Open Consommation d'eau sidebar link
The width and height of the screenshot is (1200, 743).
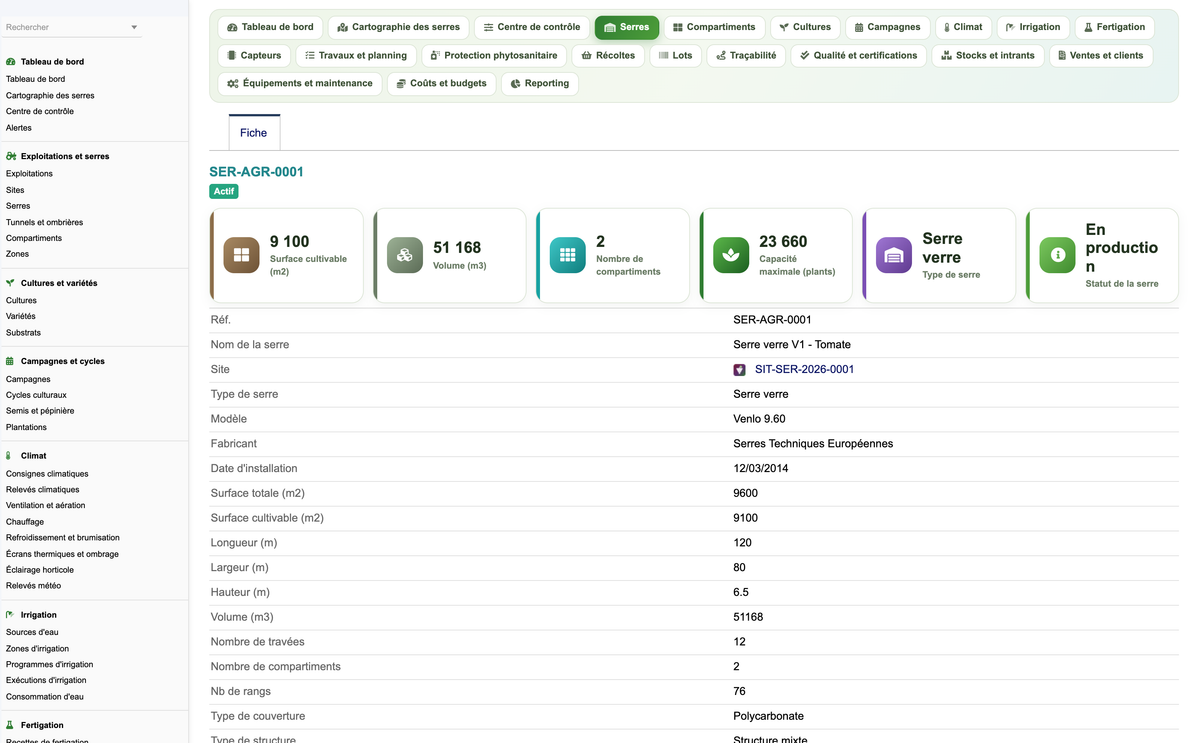45,697
